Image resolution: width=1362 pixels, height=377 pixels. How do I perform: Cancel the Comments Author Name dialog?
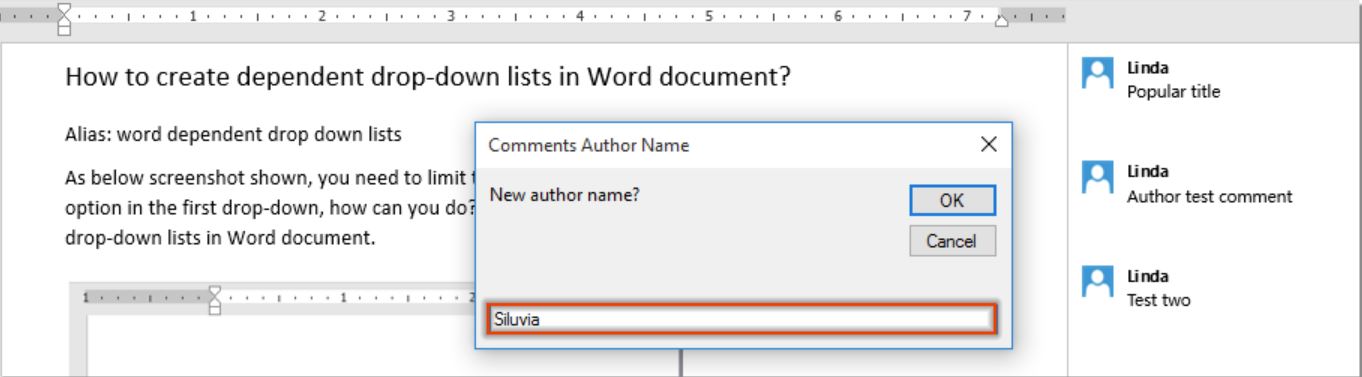tap(952, 241)
